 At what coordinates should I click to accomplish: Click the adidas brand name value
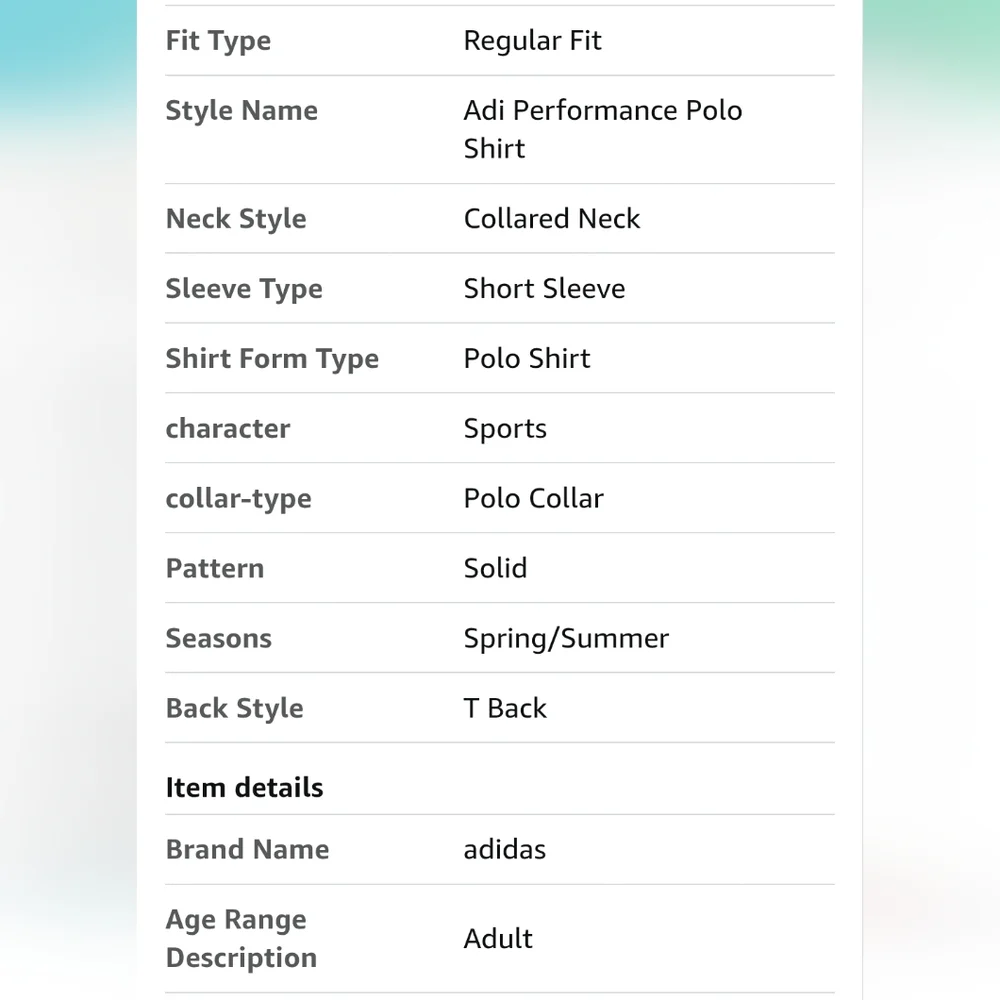504,850
